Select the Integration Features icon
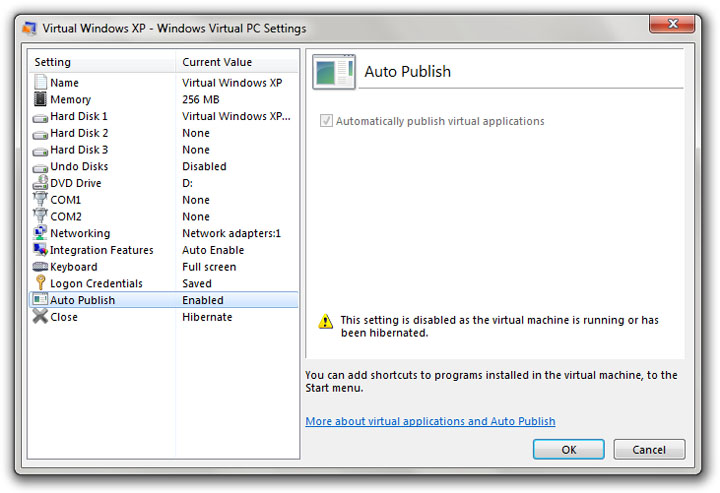 pyautogui.click(x=40, y=250)
